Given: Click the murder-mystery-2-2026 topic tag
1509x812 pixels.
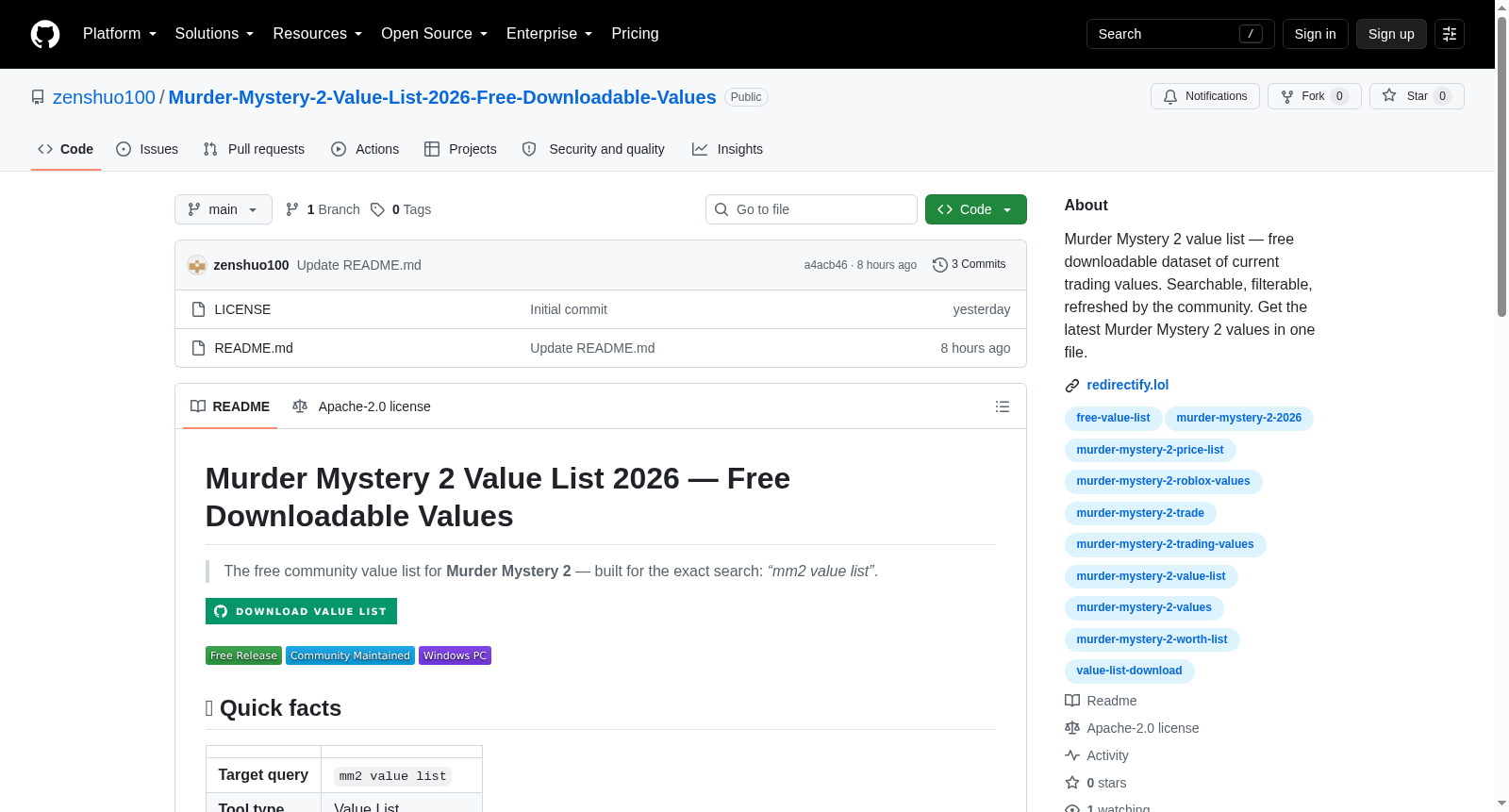Looking at the screenshot, I should (1239, 418).
